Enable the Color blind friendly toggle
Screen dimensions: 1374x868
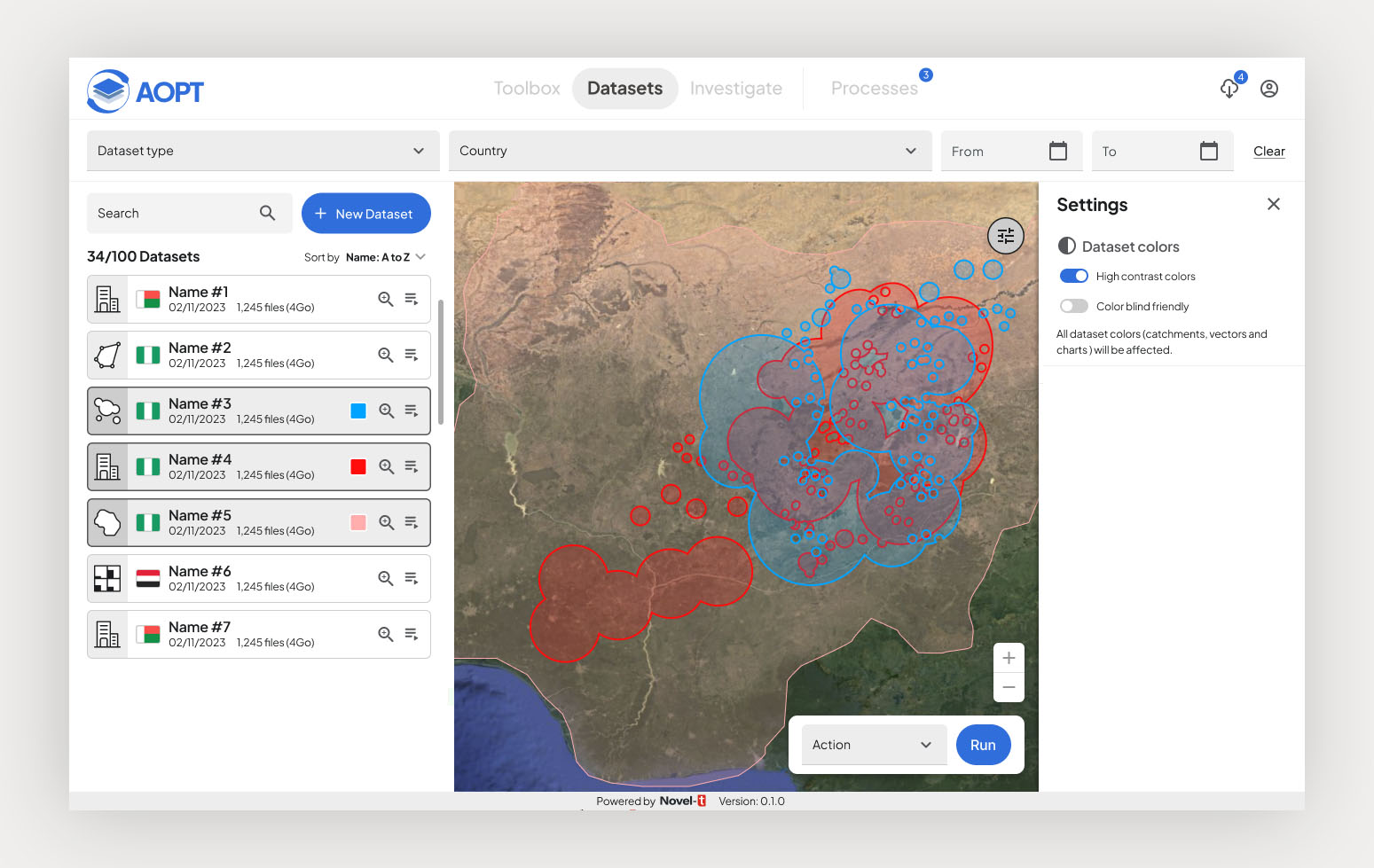(1073, 307)
